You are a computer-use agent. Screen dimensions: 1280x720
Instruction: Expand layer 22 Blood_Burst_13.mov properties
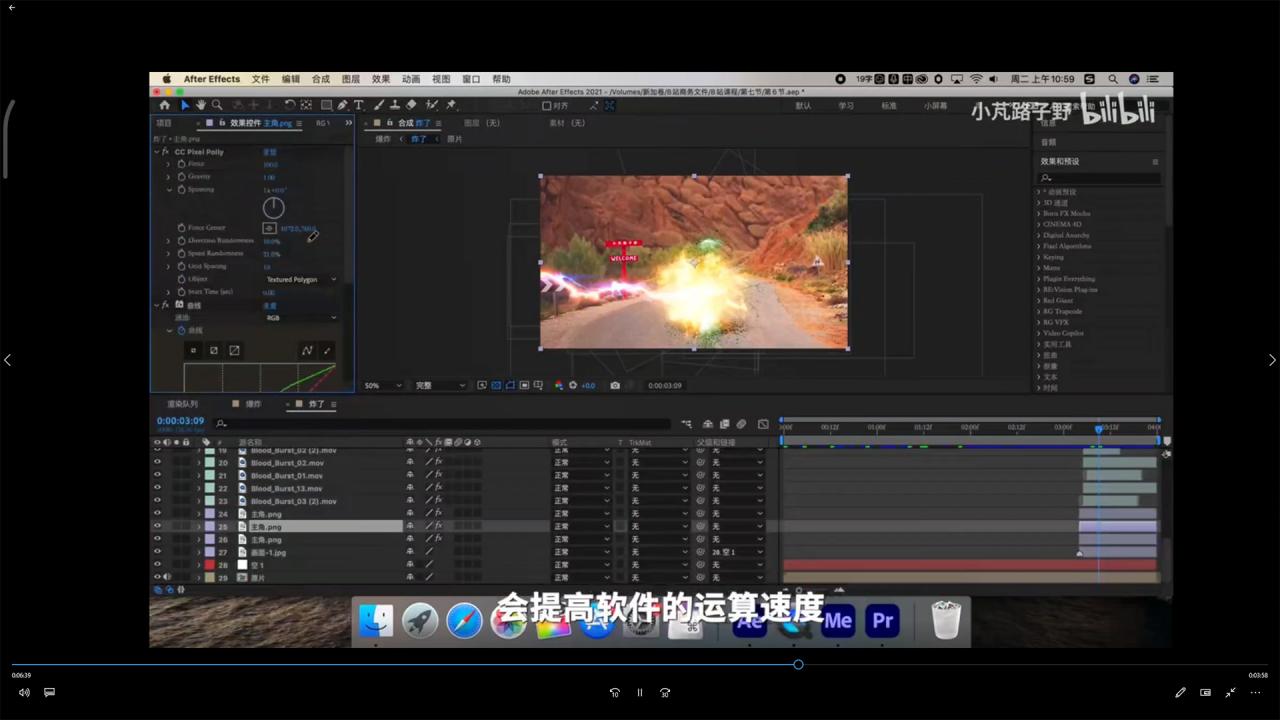pyautogui.click(x=199, y=489)
